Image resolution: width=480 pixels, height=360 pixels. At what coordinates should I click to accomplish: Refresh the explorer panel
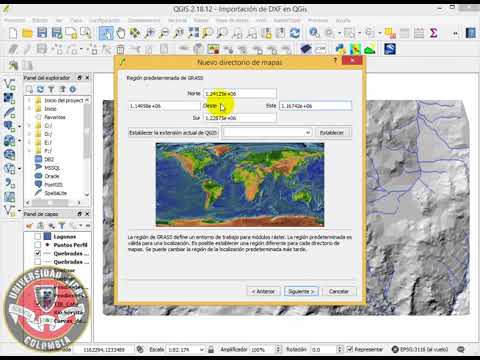pos(40,89)
